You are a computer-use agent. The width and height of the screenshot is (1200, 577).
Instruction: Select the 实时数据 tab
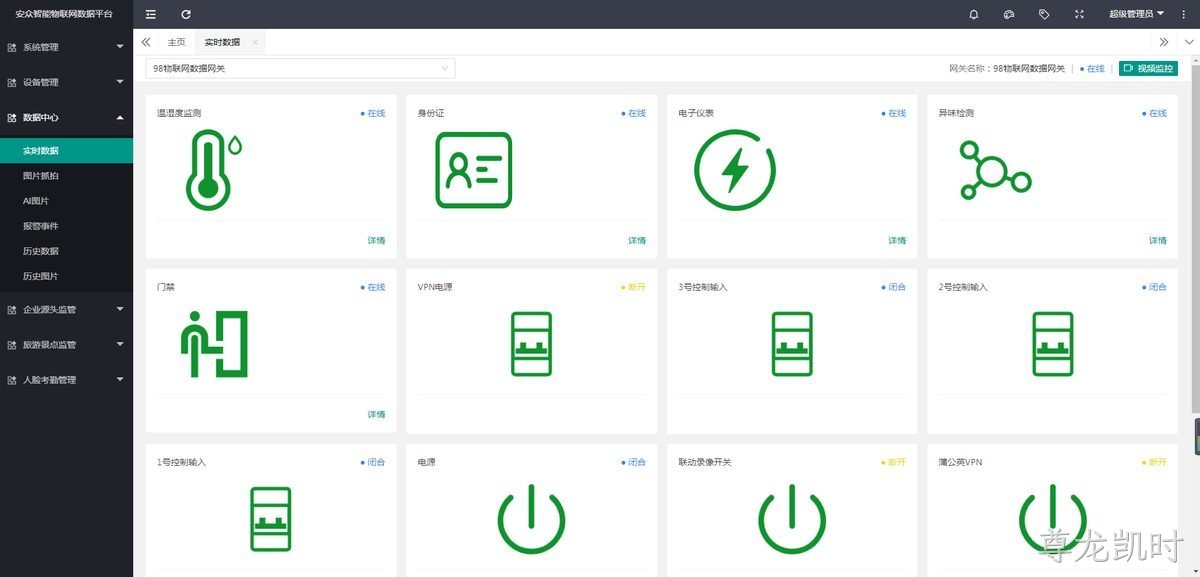tap(222, 42)
